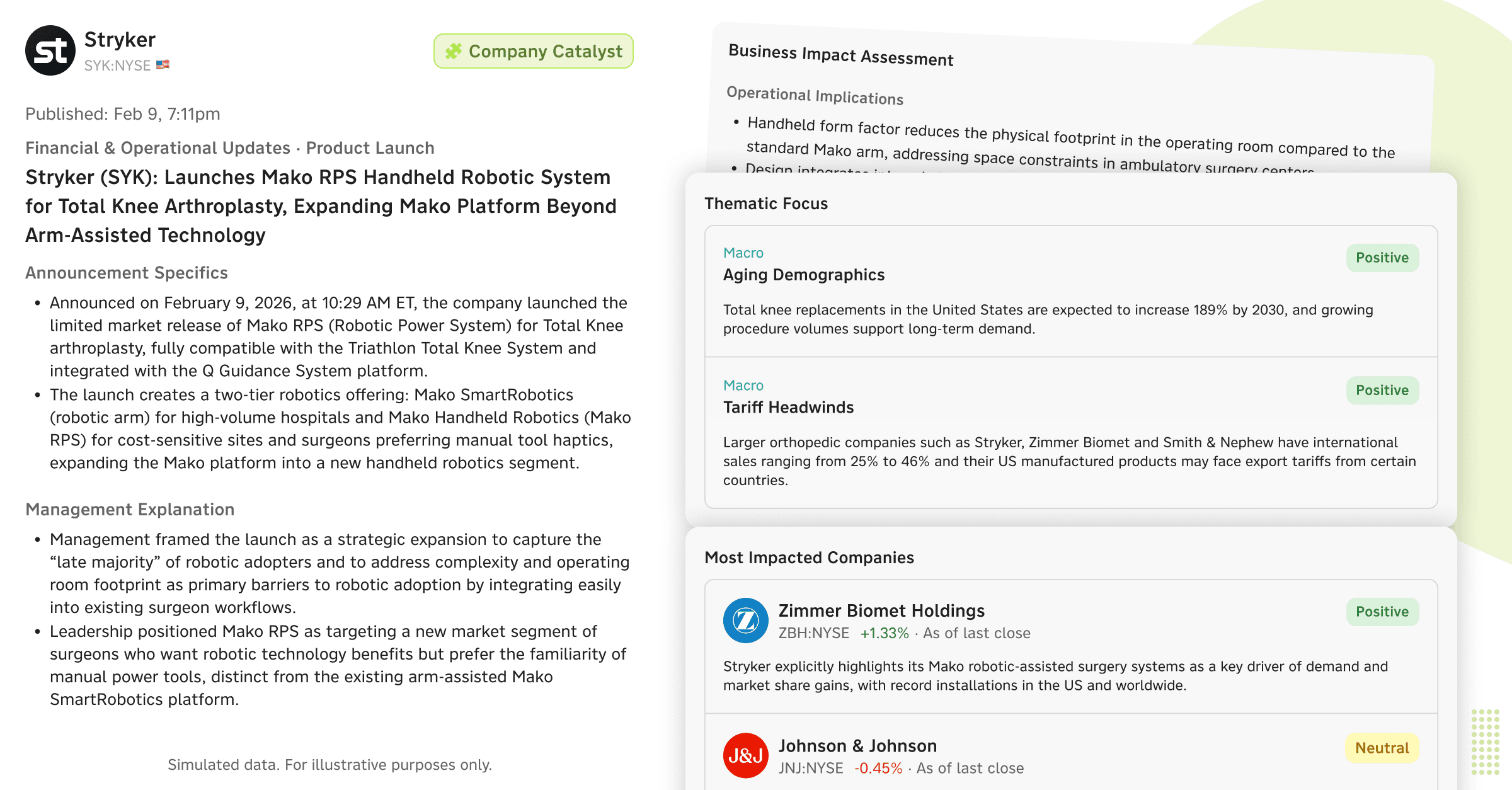
Task: Click the Neutral badge for Johnson & Johnson
Action: pos(1382,748)
